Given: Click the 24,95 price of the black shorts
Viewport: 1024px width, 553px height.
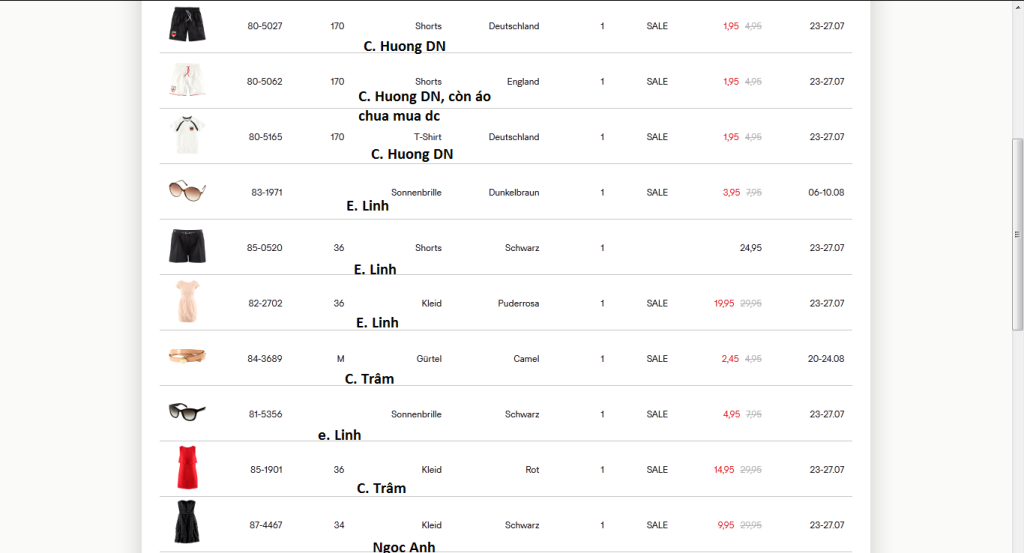Looking at the screenshot, I should 750,248.
